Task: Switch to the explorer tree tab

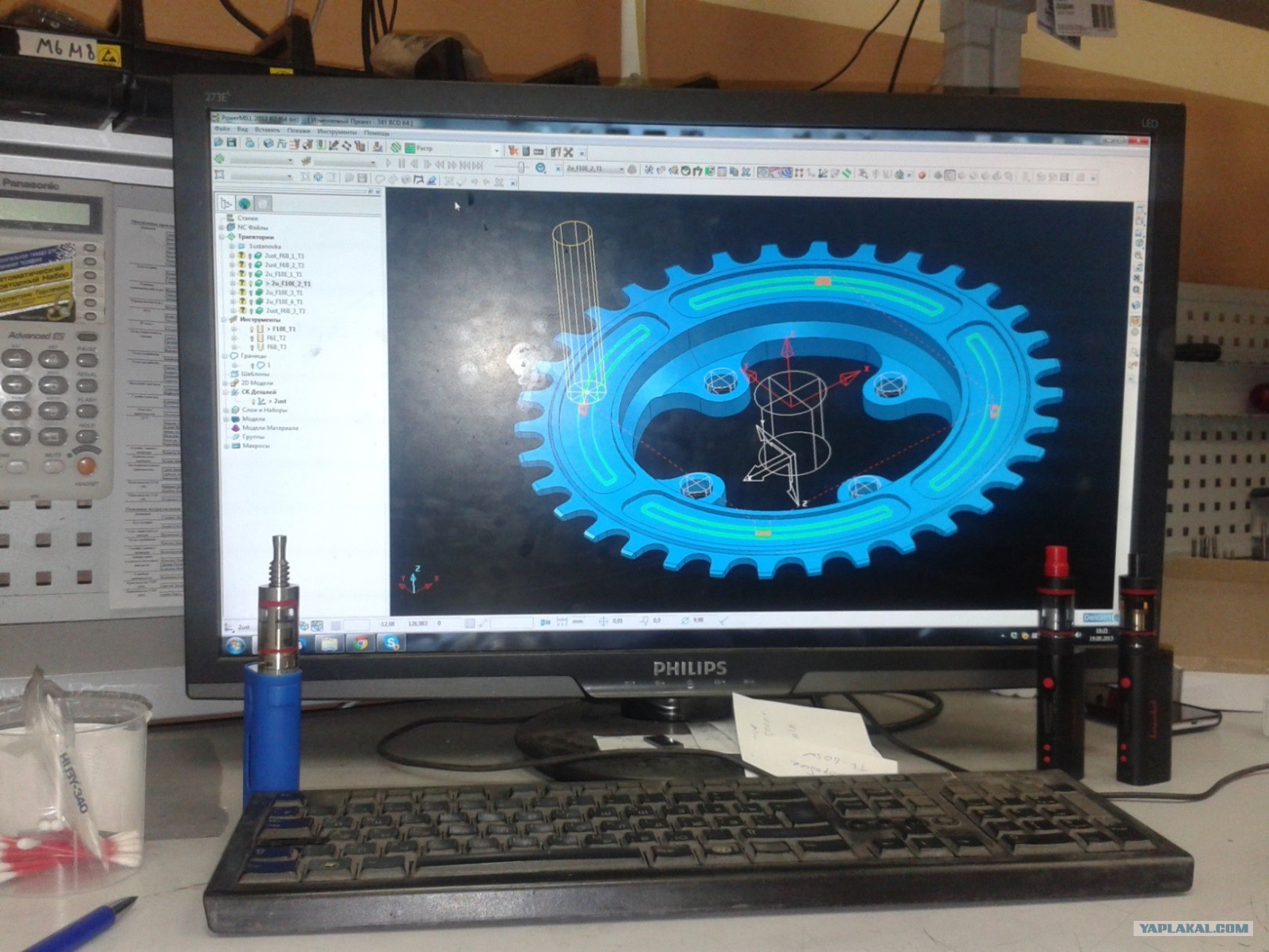Action: [226, 203]
